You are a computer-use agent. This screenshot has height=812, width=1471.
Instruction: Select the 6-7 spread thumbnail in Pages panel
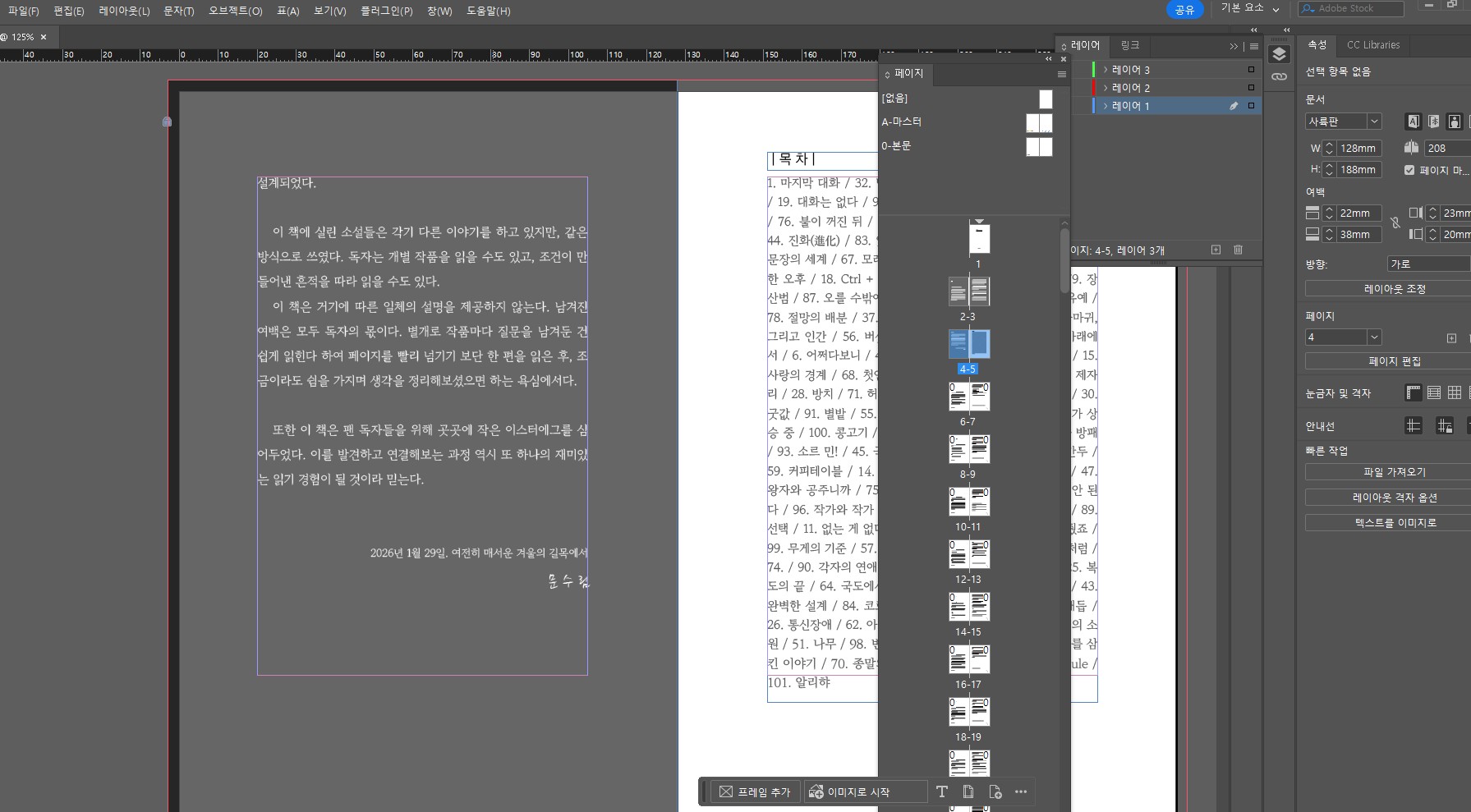point(968,397)
